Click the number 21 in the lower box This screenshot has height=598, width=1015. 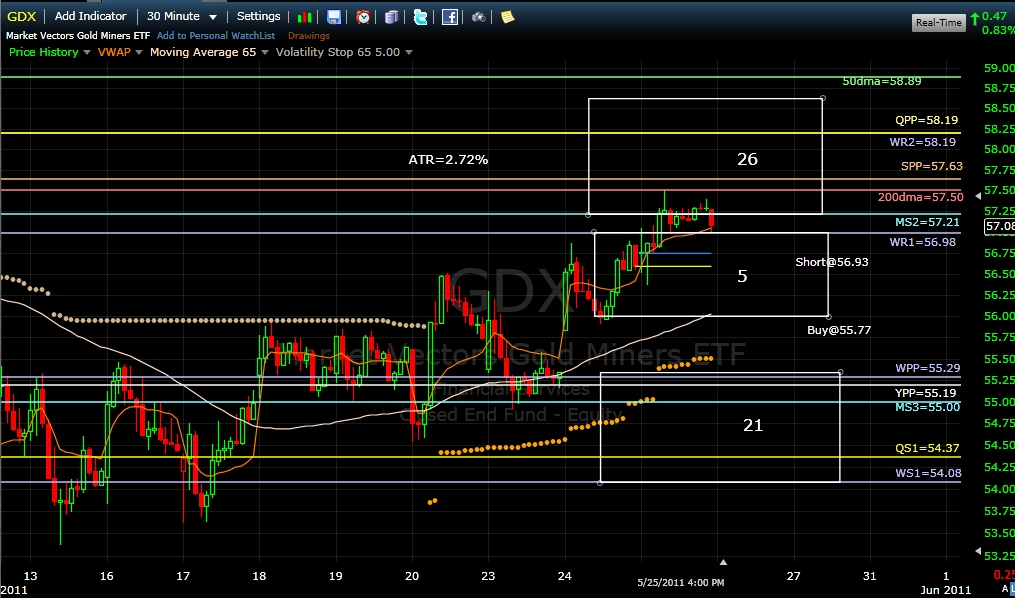pyautogui.click(x=753, y=425)
